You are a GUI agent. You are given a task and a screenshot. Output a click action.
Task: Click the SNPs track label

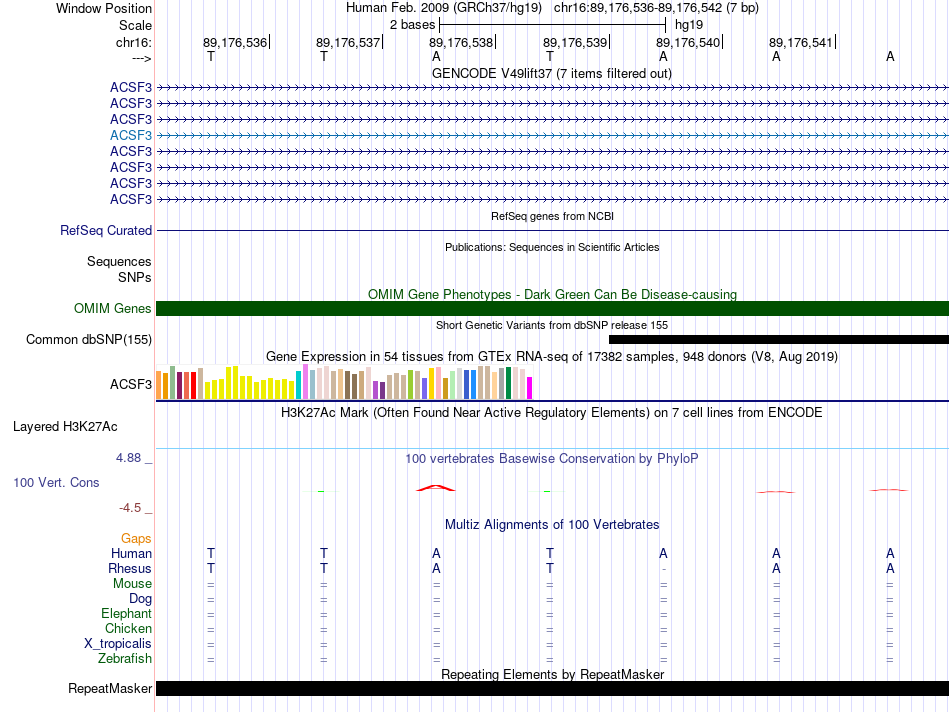(135, 277)
